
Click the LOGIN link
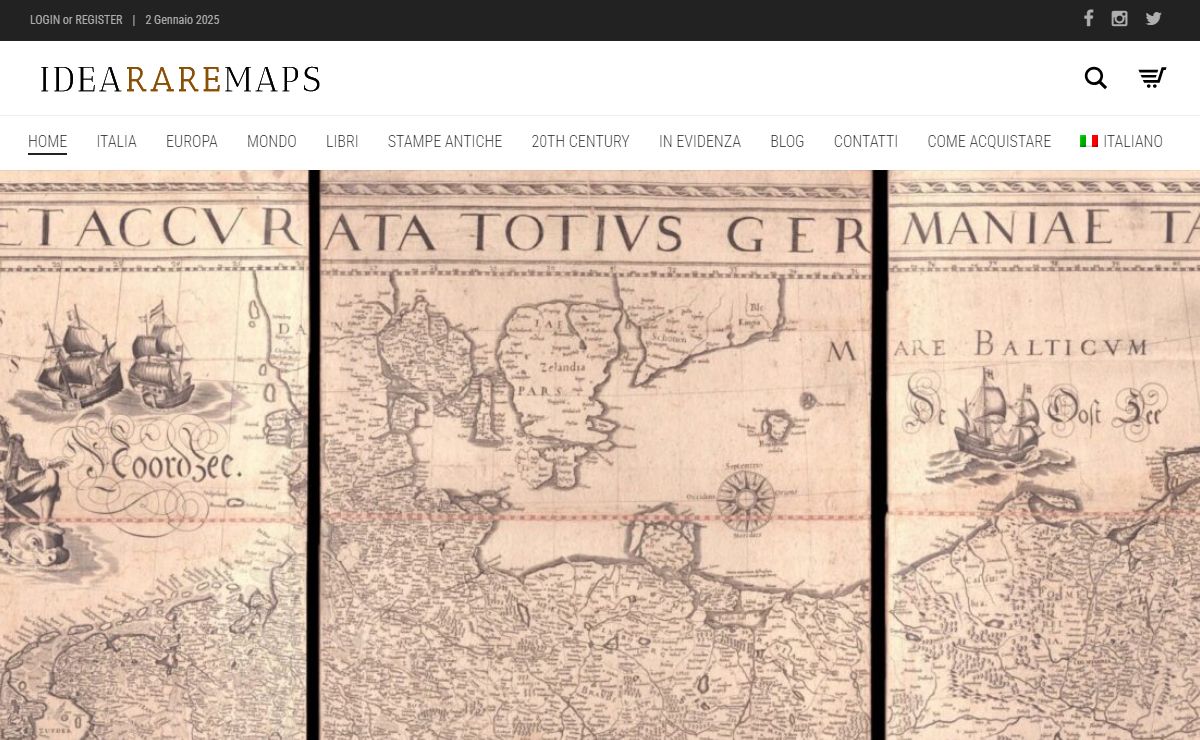(x=45, y=20)
